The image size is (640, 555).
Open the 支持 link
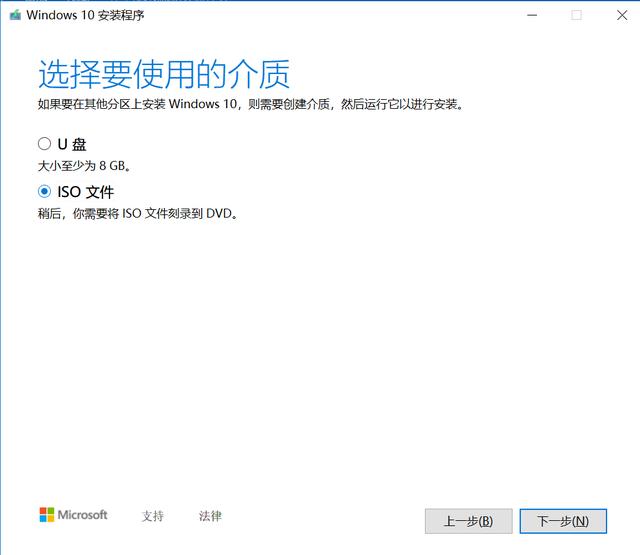tap(153, 516)
